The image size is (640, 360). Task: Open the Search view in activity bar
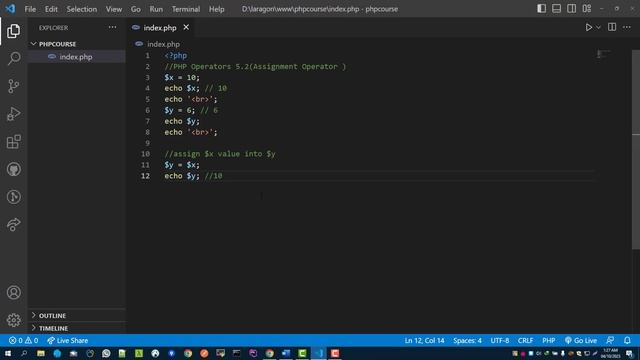(13, 58)
